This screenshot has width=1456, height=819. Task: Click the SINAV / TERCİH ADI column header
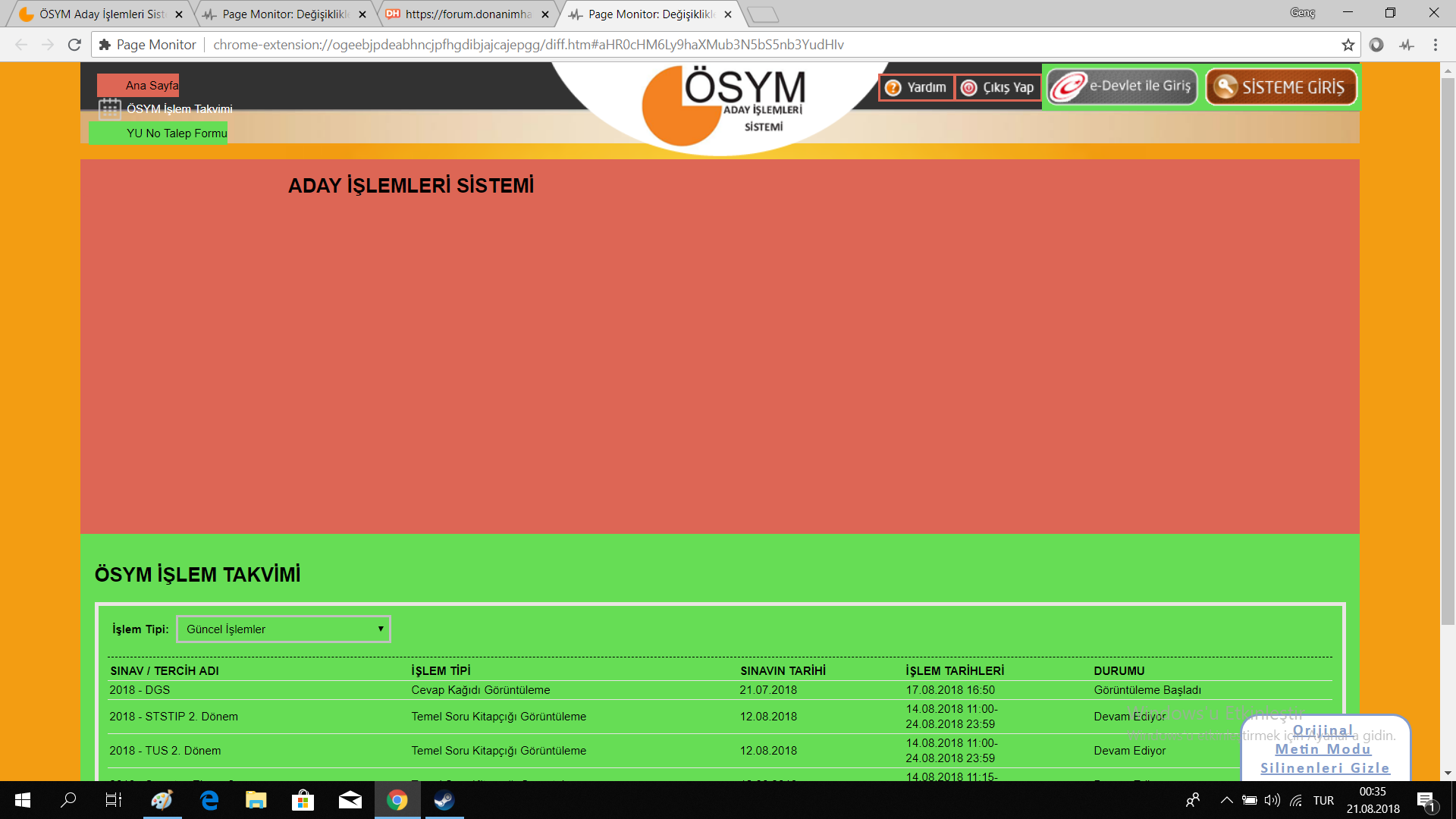165,671
